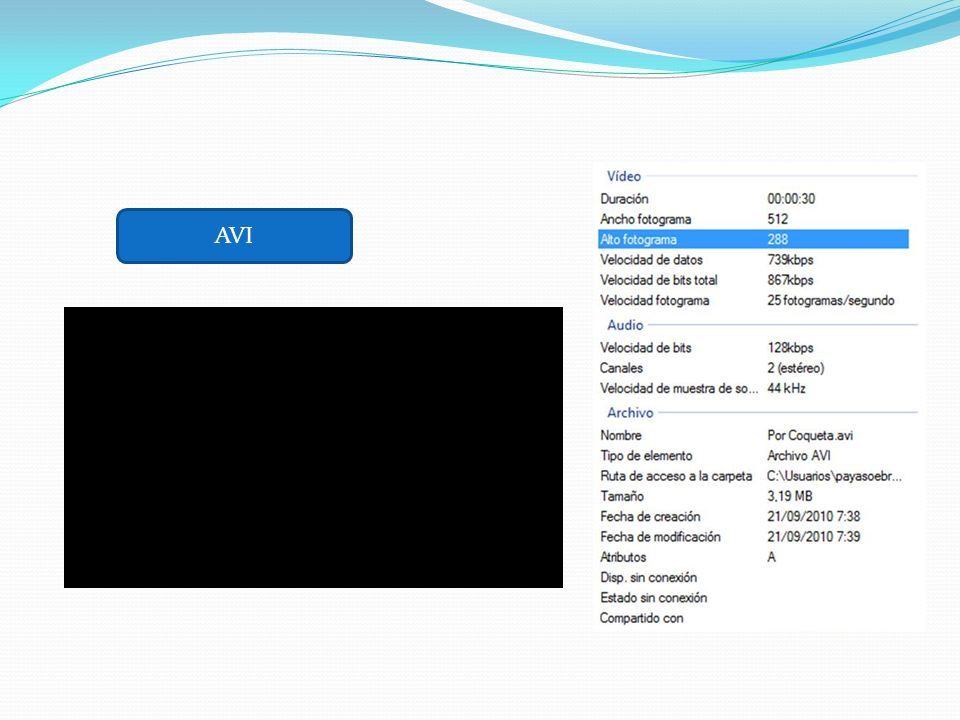The width and height of the screenshot is (960, 720).
Task: Click the black video preview area
Action: click(x=313, y=448)
